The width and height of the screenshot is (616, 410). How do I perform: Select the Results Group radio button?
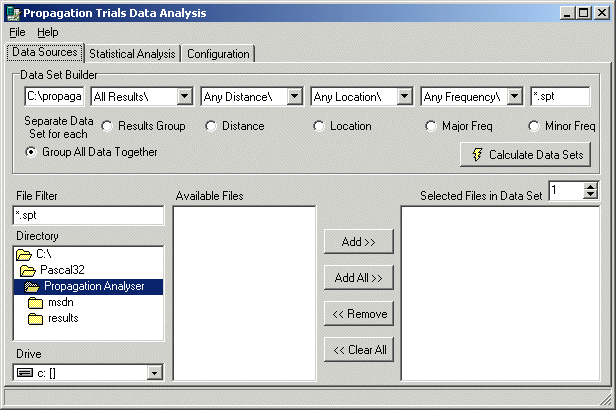[x=107, y=126]
